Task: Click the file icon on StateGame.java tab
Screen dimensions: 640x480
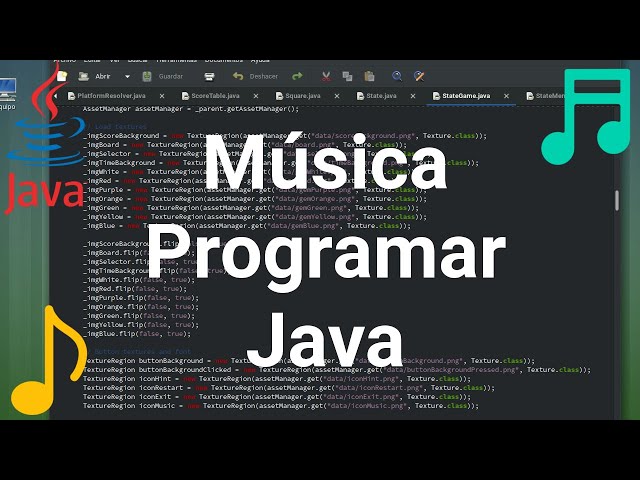Action: pos(436,96)
